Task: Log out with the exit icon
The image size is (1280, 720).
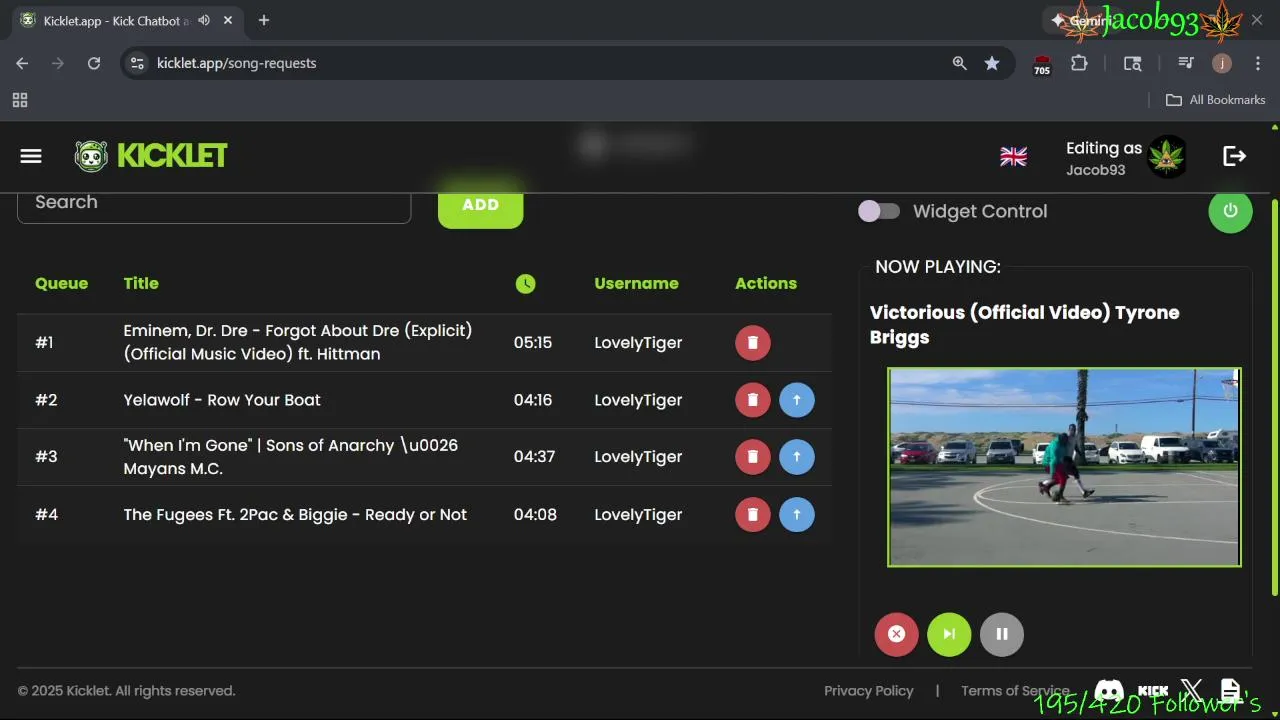Action: pos(1234,156)
